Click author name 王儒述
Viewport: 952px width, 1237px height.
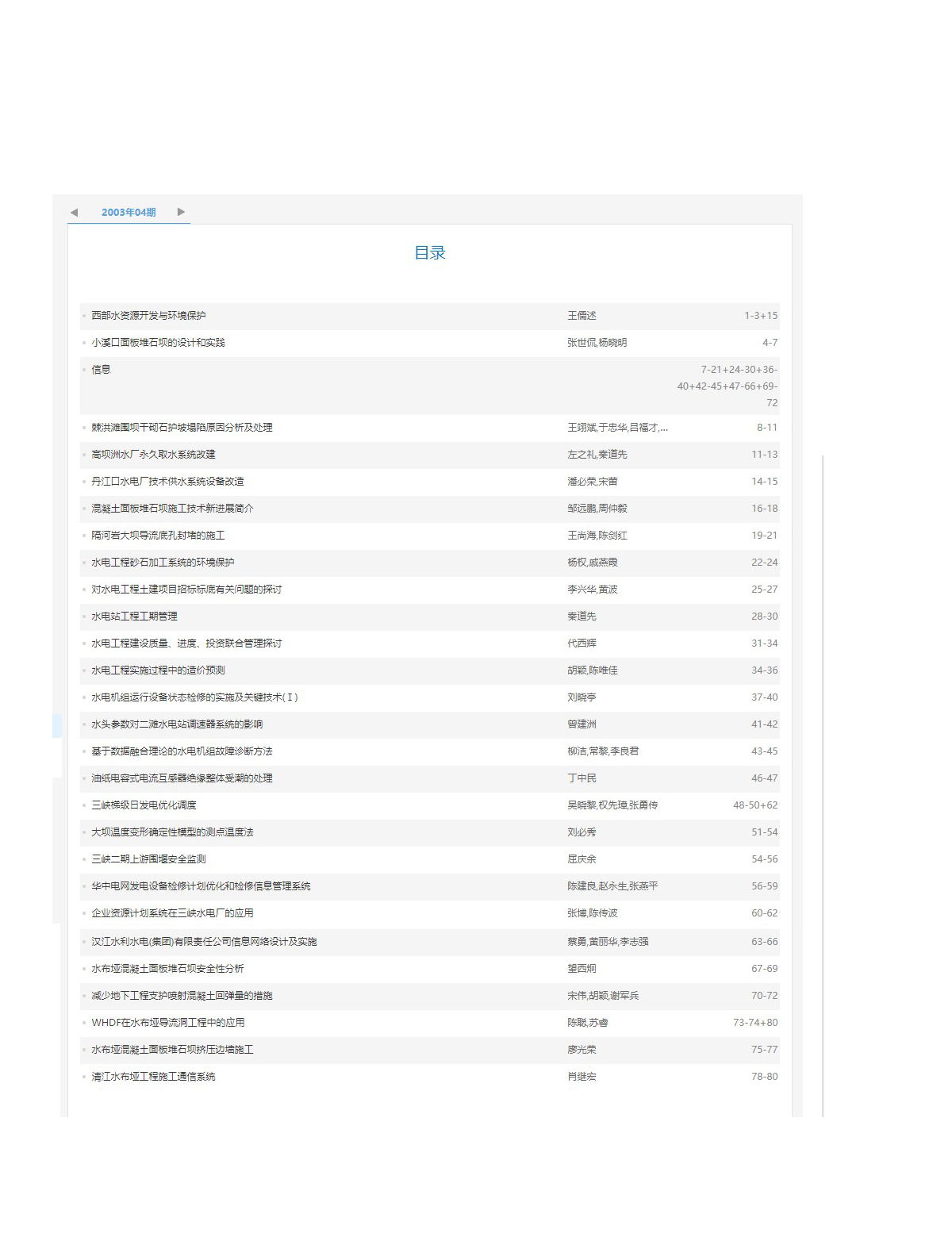(x=582, y=316)
